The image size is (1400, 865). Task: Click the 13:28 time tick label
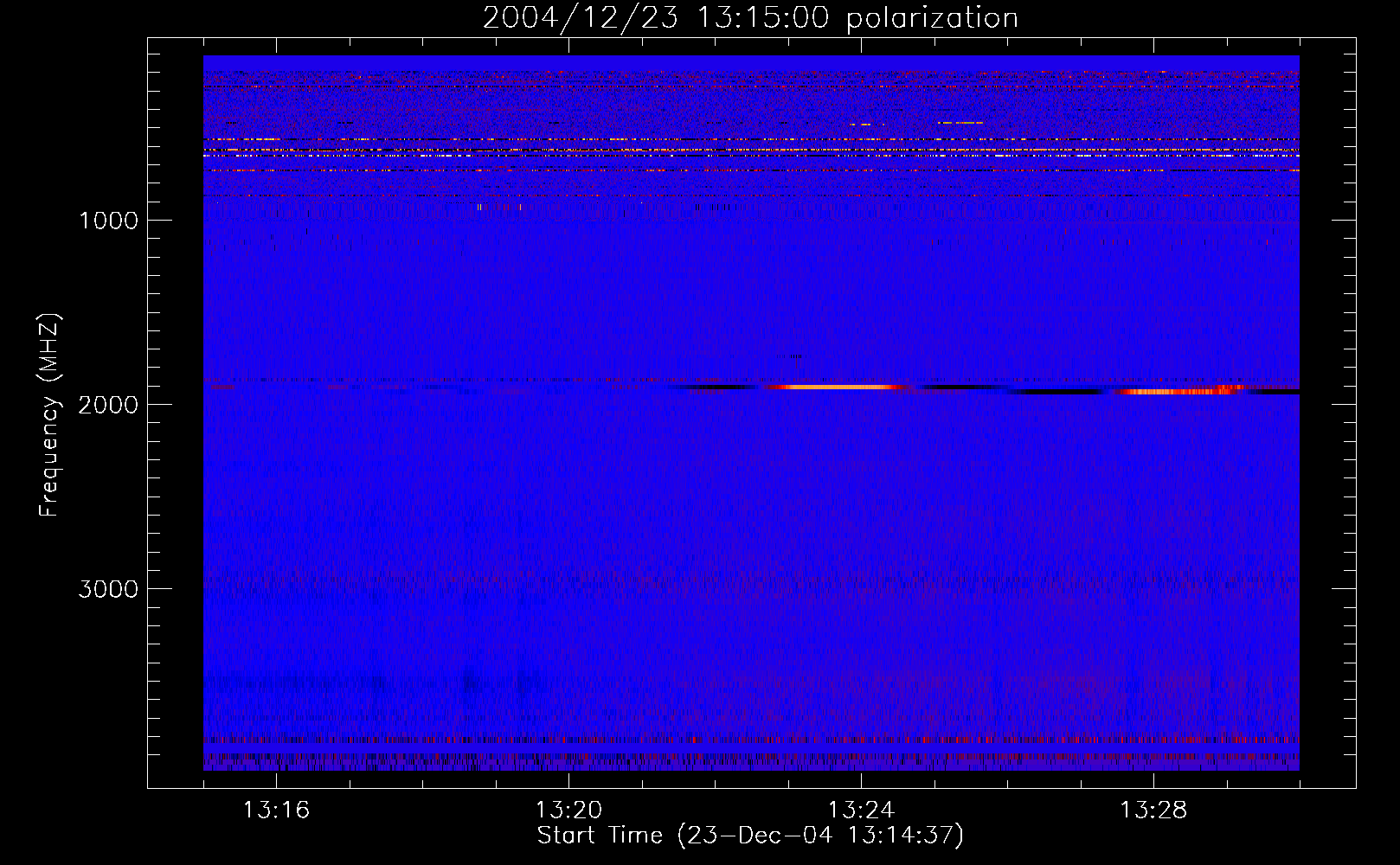click(x=1153, y=811)
